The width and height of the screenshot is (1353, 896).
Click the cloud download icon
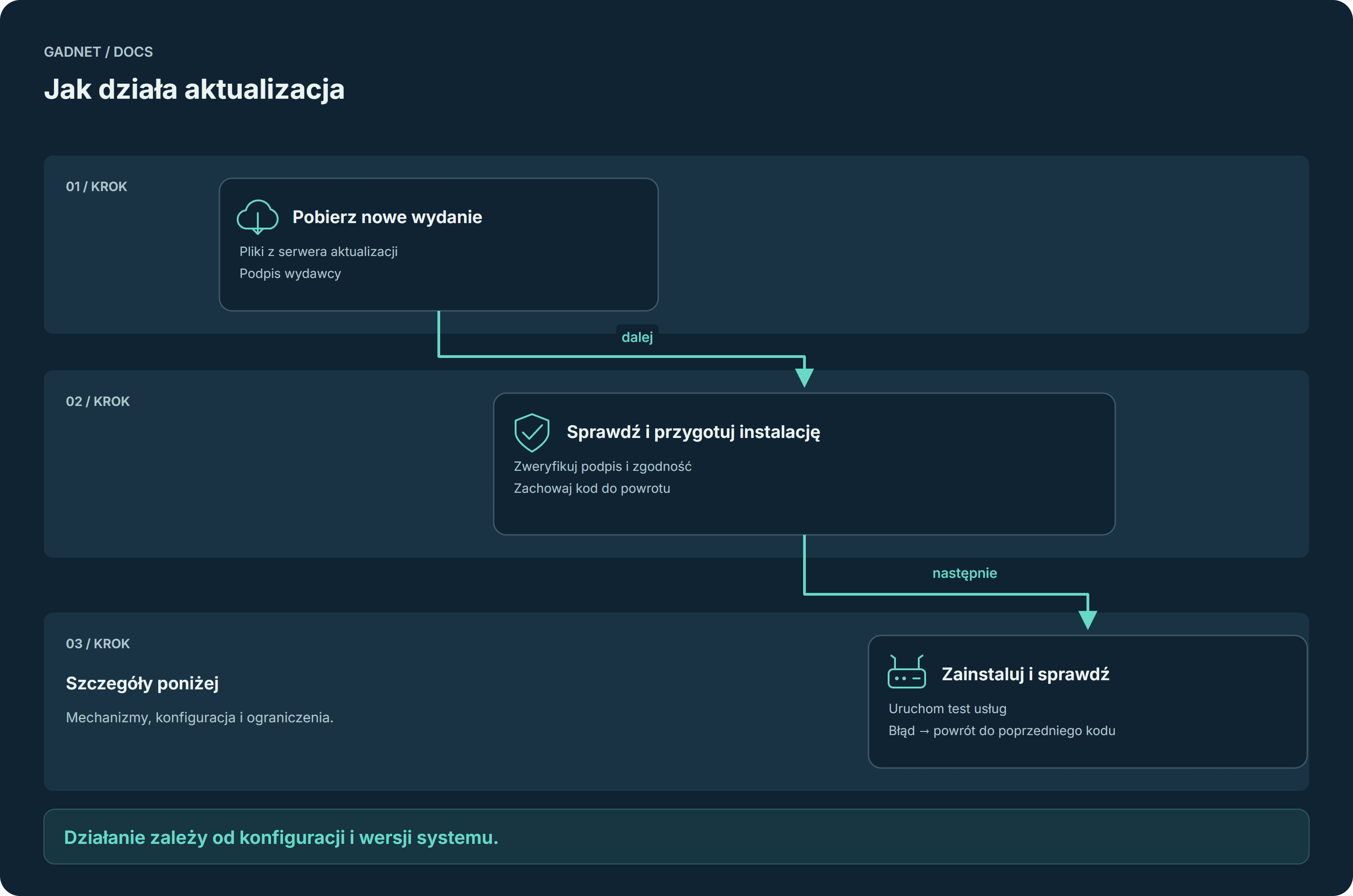coord(258,217)
